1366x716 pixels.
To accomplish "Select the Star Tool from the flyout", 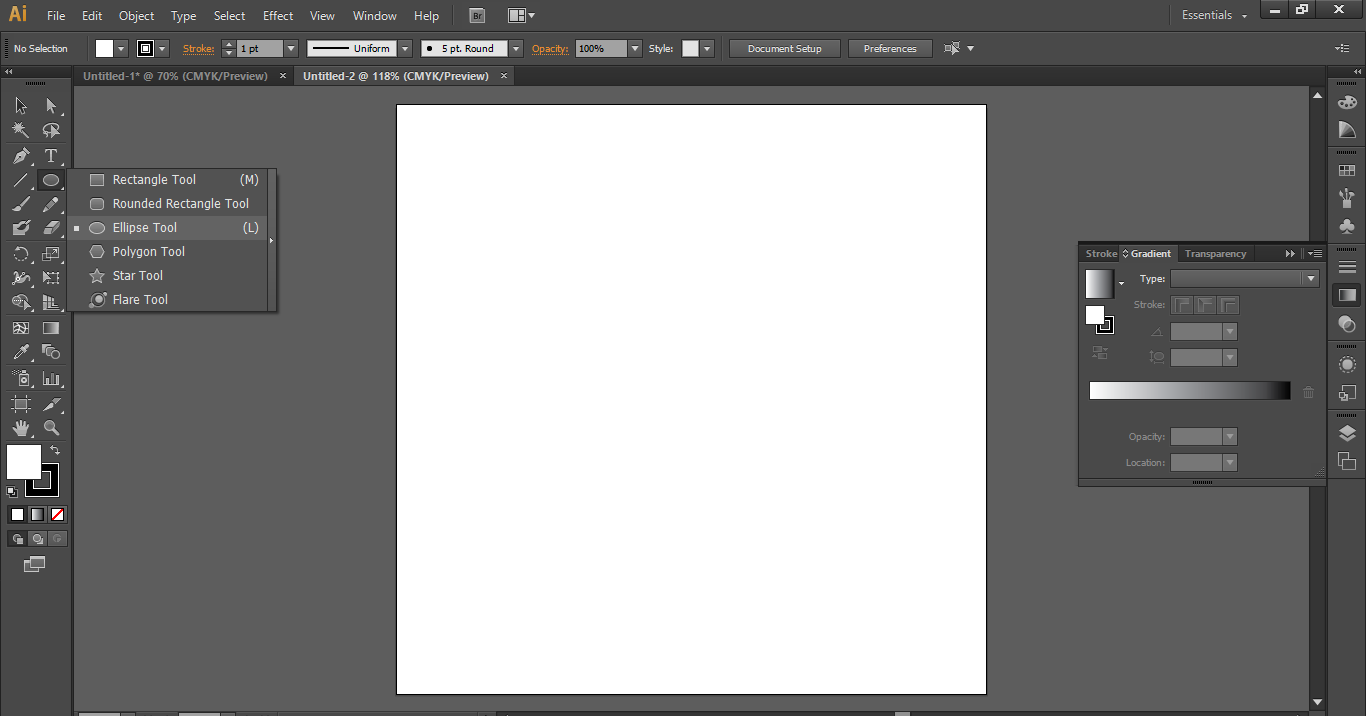I will pos(140,275).
